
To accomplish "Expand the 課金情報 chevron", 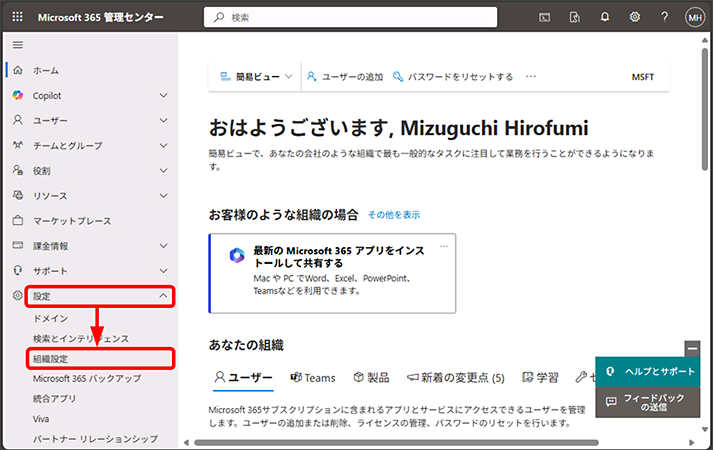I will pyautogui.click(x=163, y=245).
